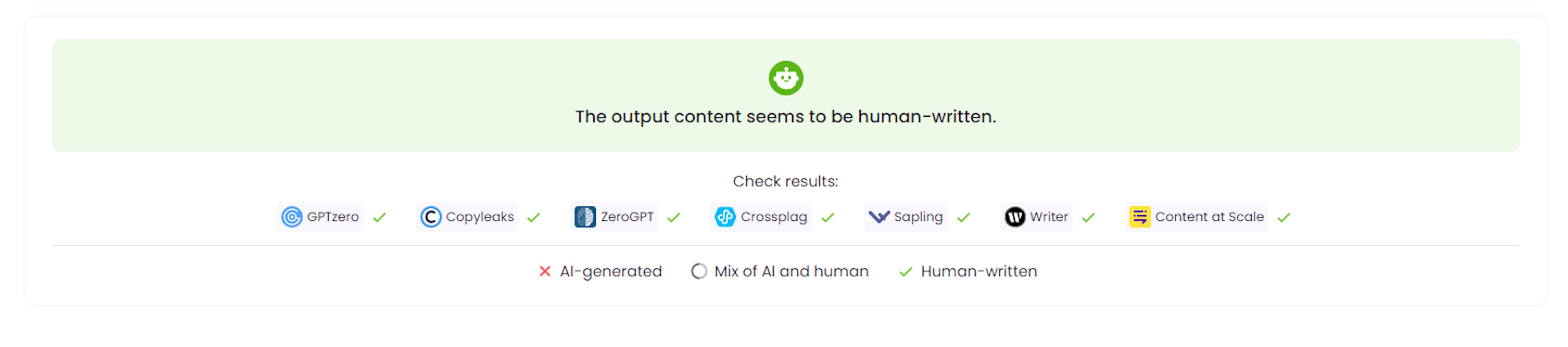This screenshot has height=347, width=1568.
Task: Click the green checkmark beside Sapling
Action: click(x=963, y=218)
